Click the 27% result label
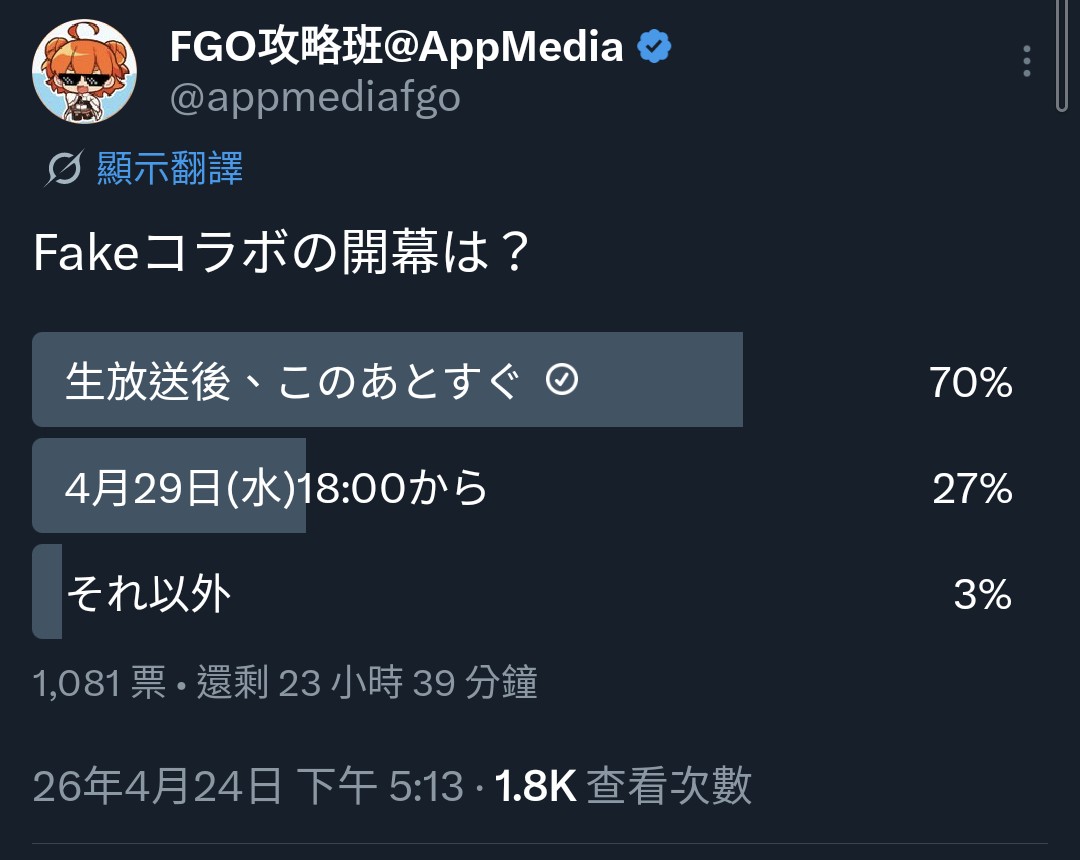This screenshot has height=860, width=1080. [972, 489]
